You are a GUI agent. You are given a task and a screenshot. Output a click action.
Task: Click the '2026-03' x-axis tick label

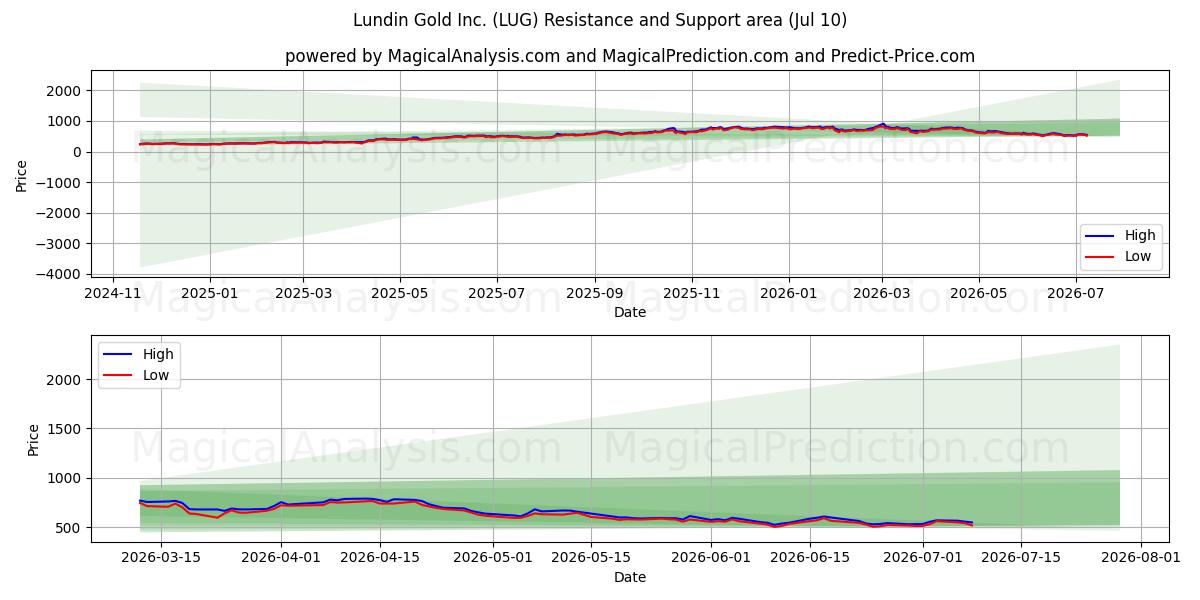coord(882,293)
